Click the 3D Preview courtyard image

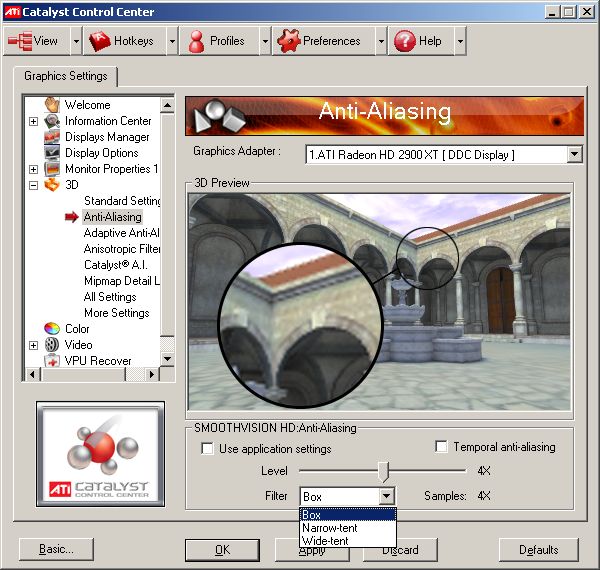pyautogui.click(x=379, y=302)
